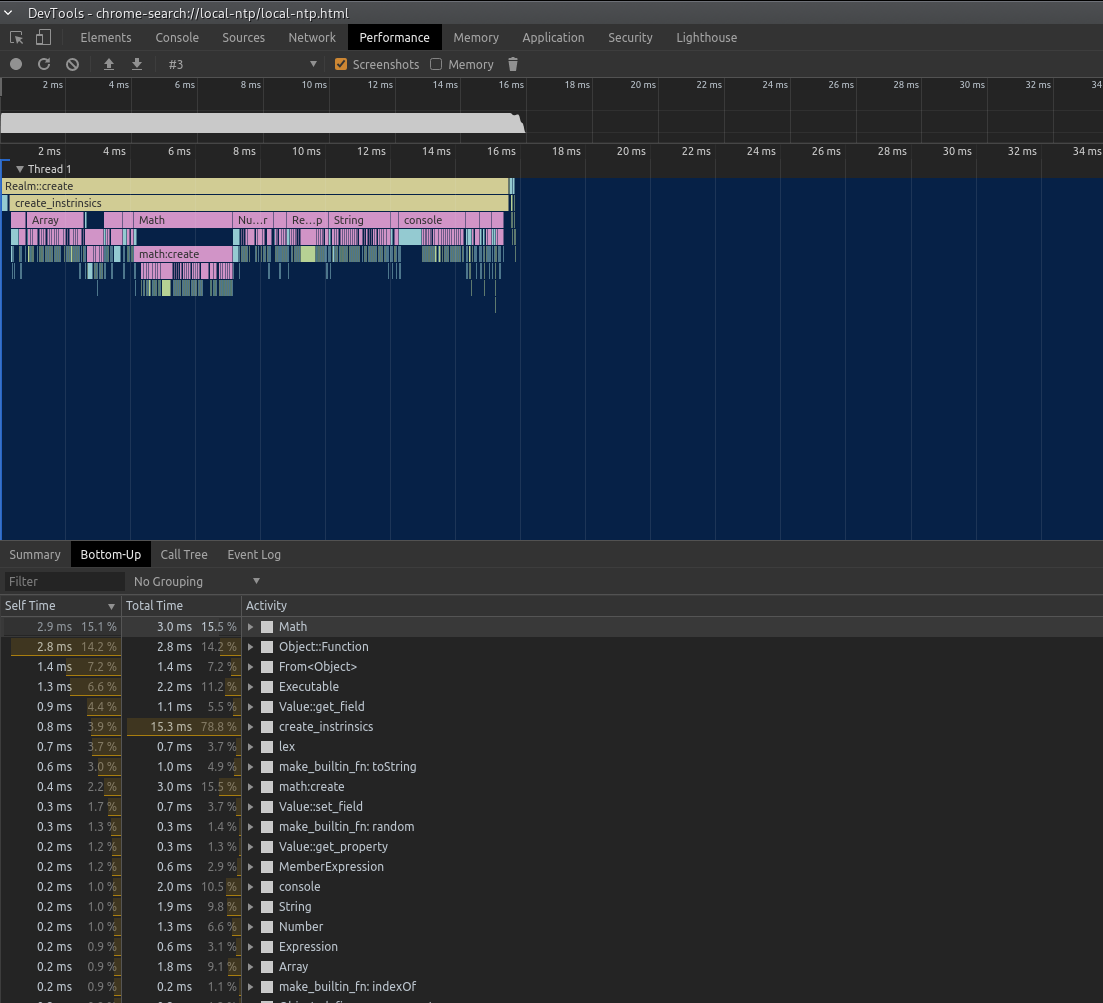Start recording with the record button
Viewport: 1103px width, 1003px height.
pyautogui.click(x=16, y=64)
